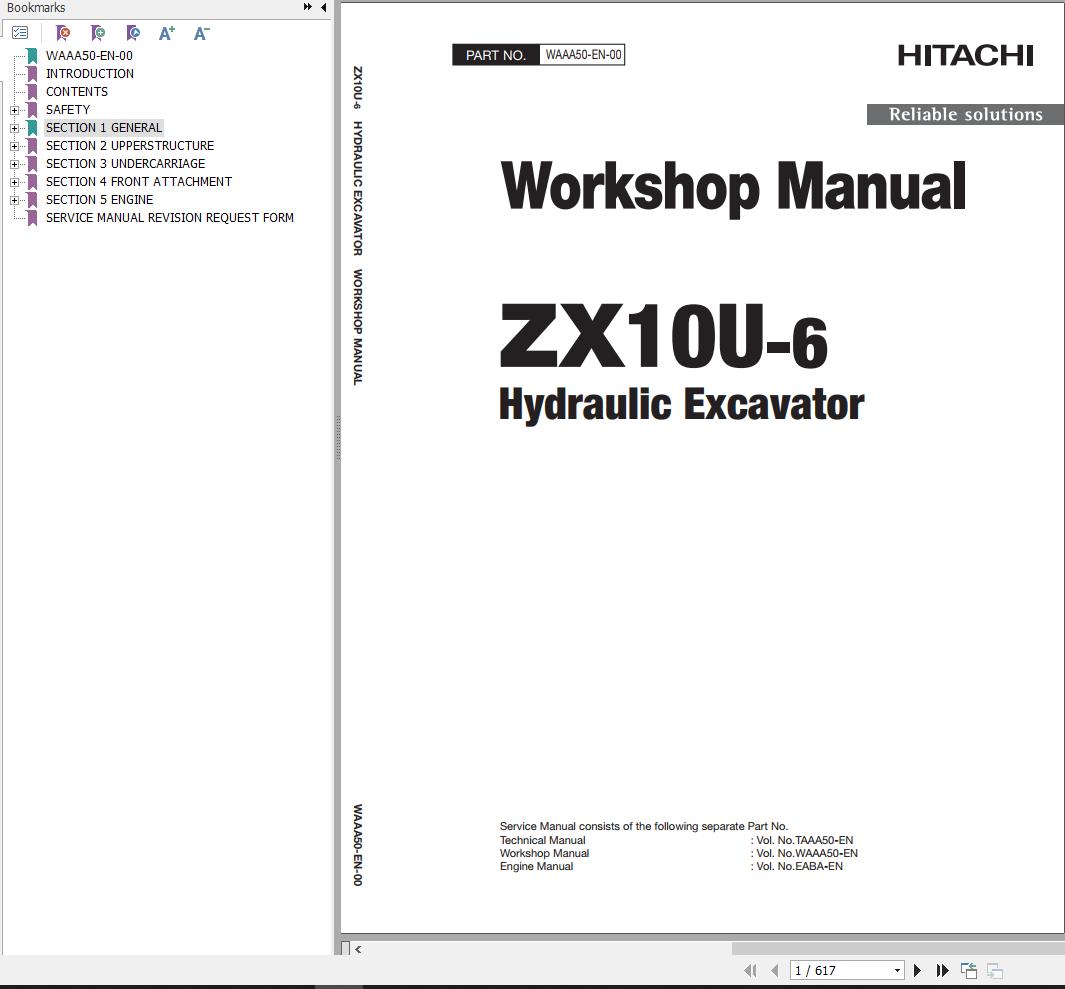The image size is (1065, 989).
Task: Open the page number dropdown arrow
Action: tap(897, 971)
